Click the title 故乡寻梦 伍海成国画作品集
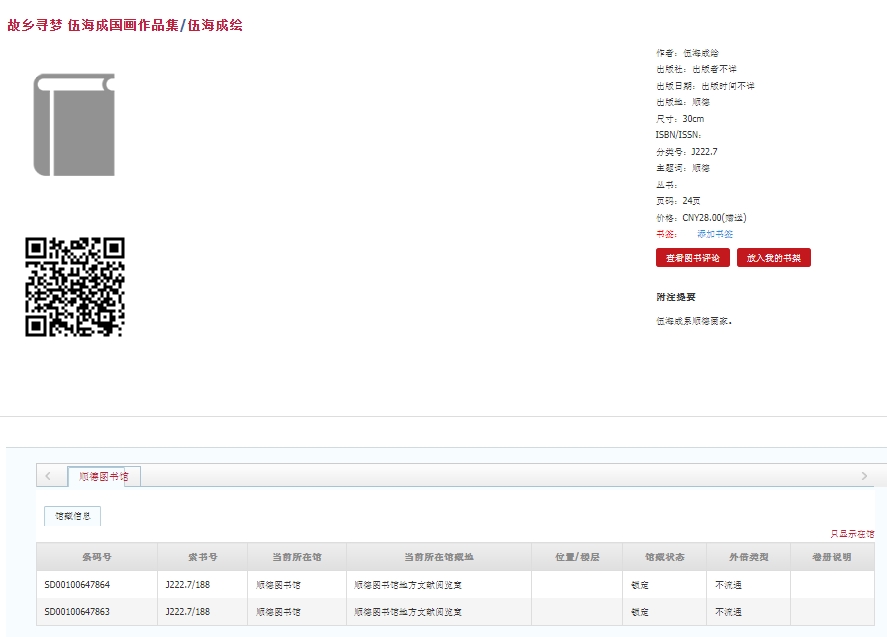The height and width of the screenshot is (637, 887). click(x=93, y=25)
